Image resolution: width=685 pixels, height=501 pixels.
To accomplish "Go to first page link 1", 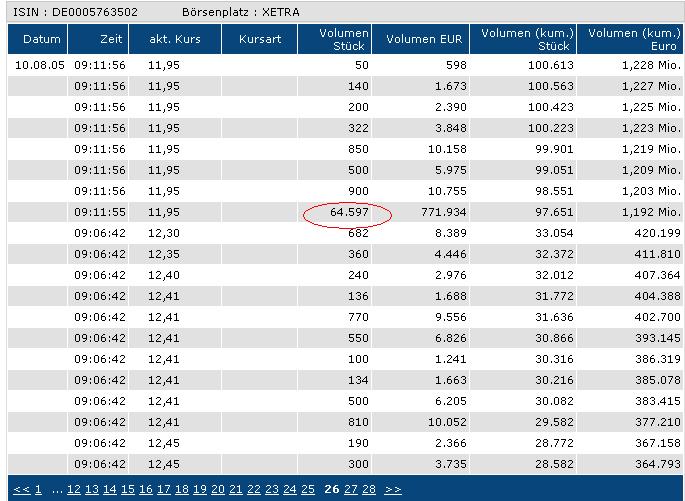I will pos(38,489).
